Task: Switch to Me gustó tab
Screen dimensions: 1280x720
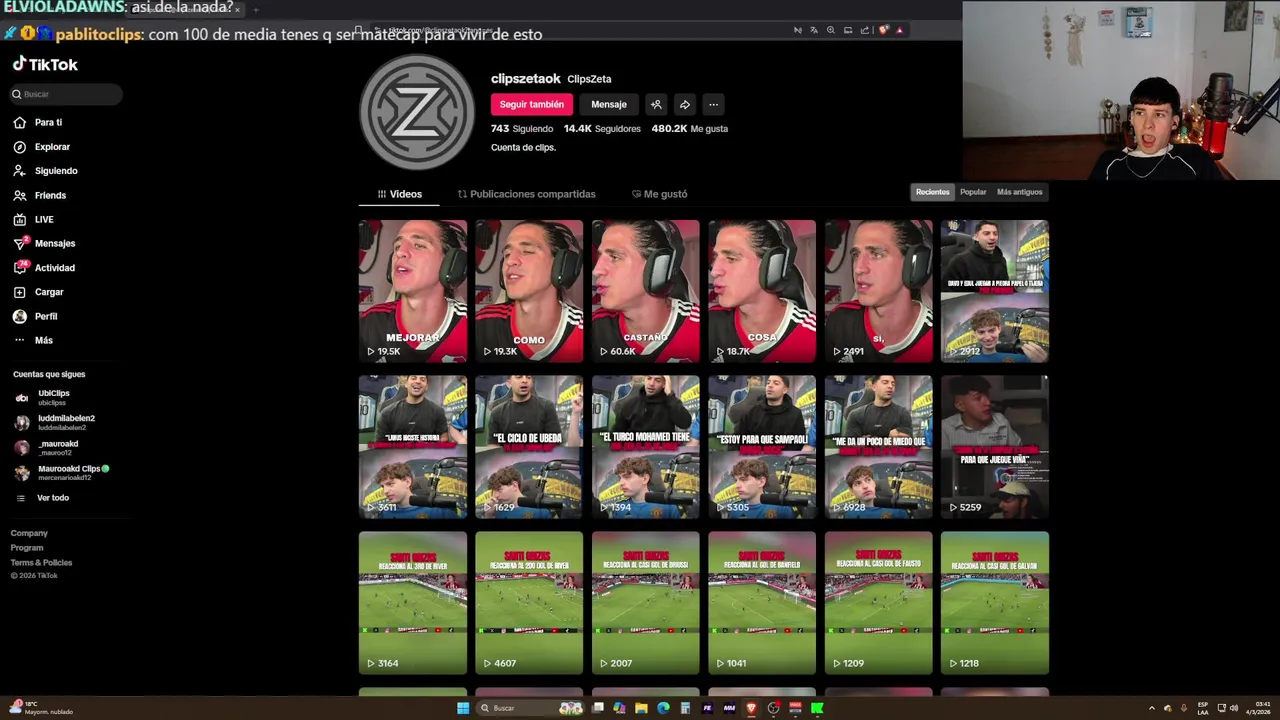Action: tap(660, 194)
